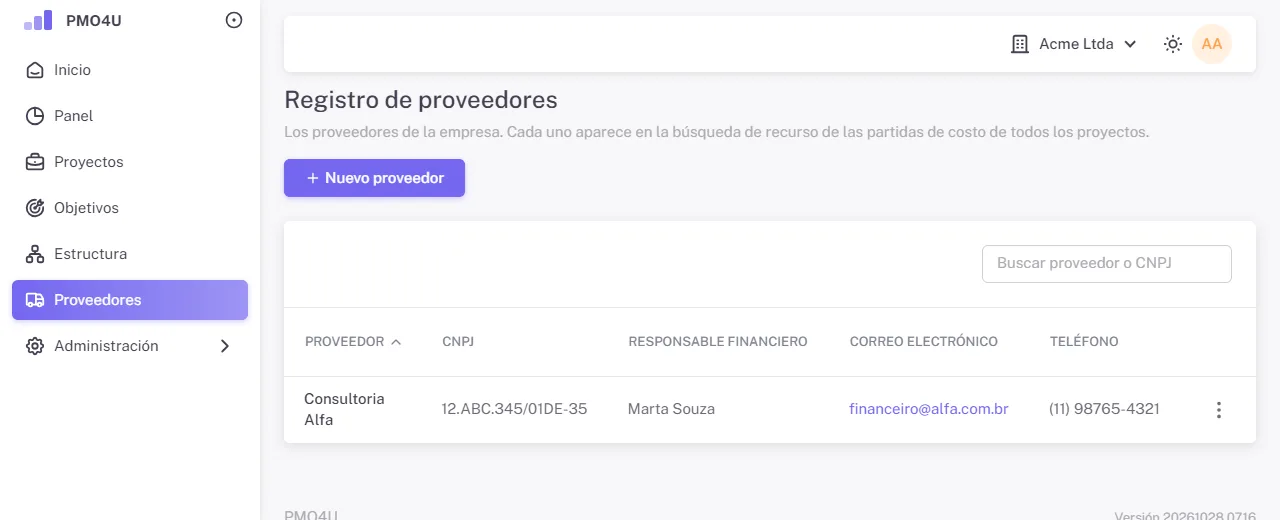
Task: Click the Administración menu label
Action: pos(106,346)
